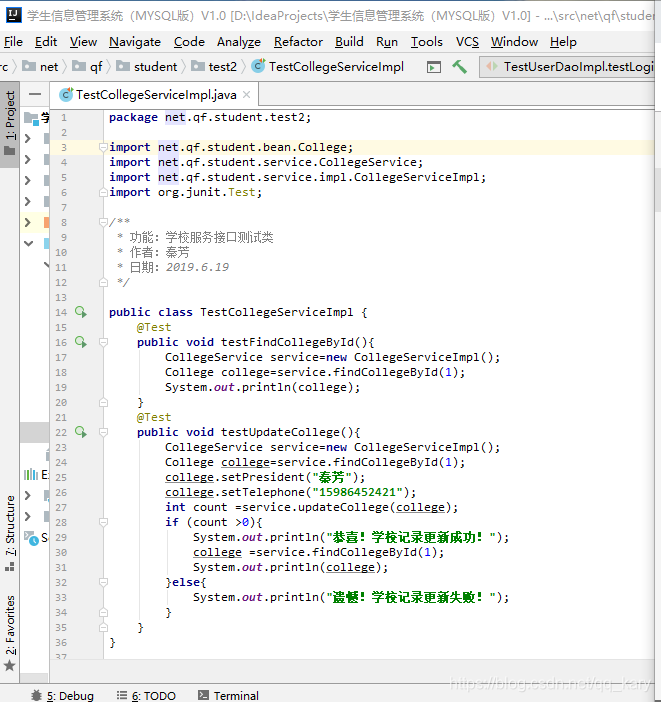661x702 pixels.
Task: Click the "15986452421" string literal
Action: point(357,492)
